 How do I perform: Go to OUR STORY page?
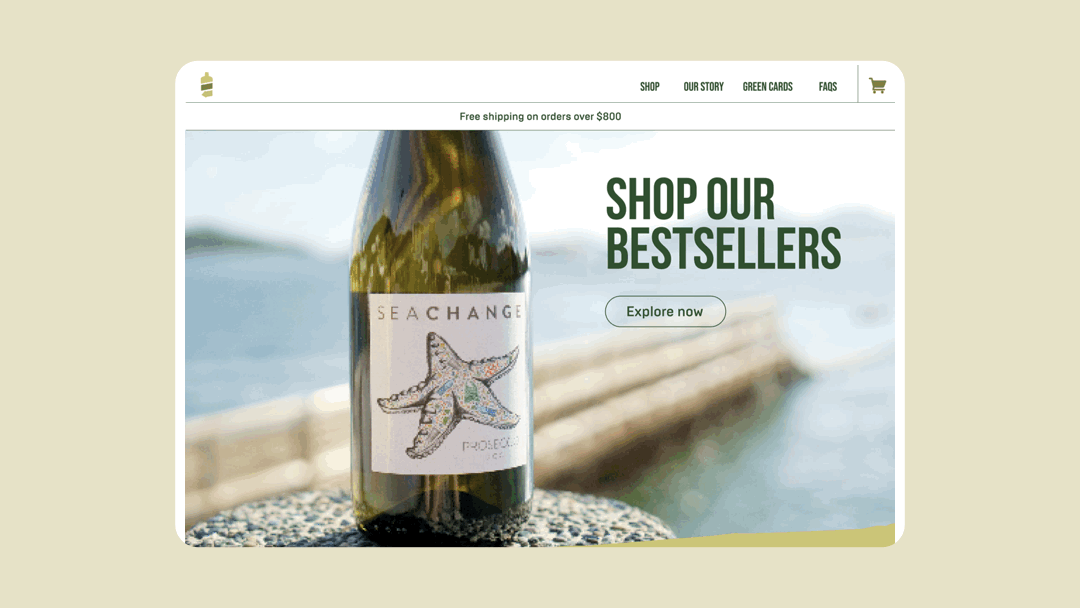[703, 87]
